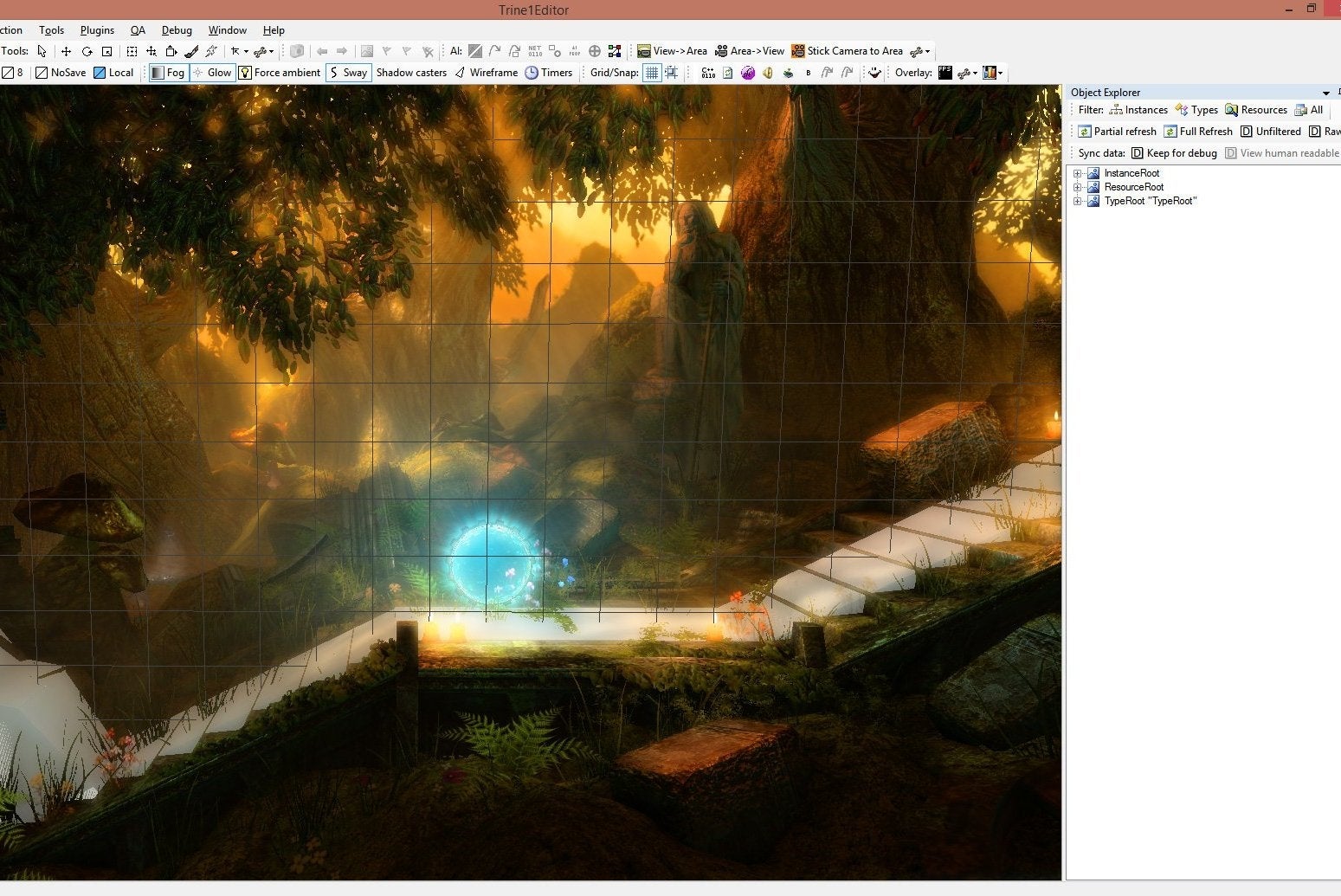Open the Overlay wrench settings dropdown
The height and width of the screenshot is (896, 1341).
click(x=967, y=73)
